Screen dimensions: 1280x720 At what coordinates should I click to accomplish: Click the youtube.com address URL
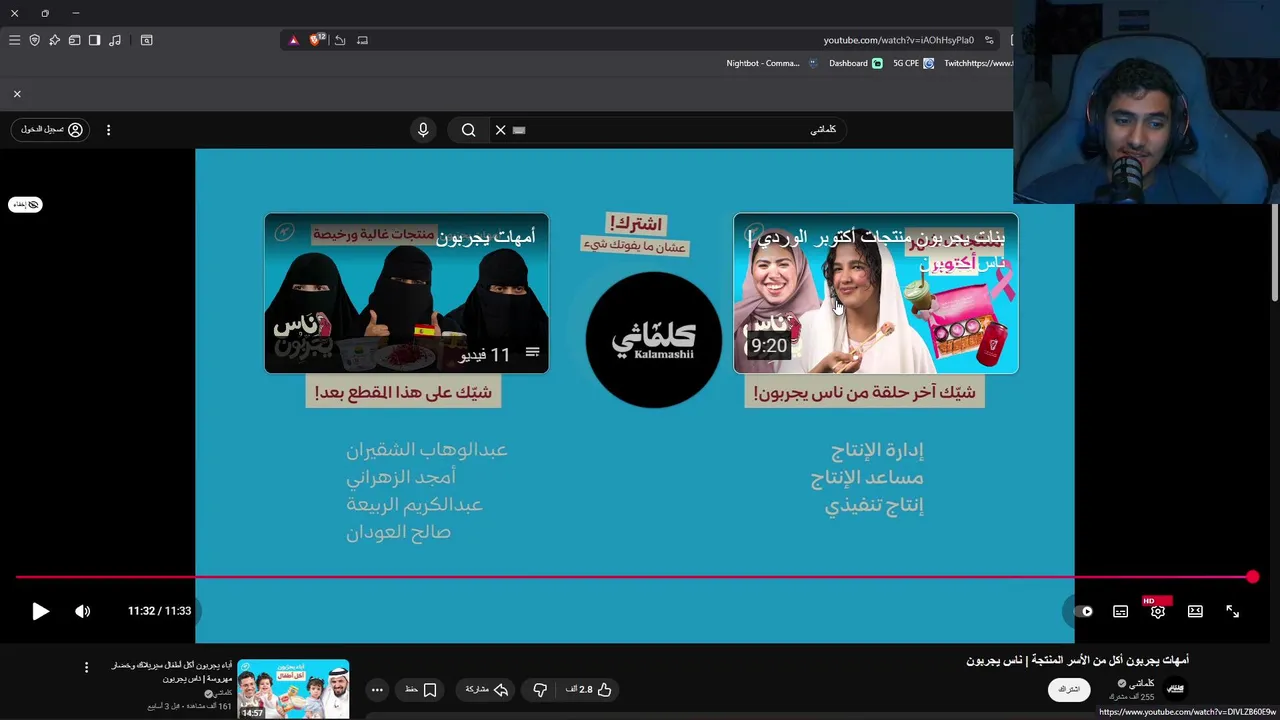pos(898,40)
